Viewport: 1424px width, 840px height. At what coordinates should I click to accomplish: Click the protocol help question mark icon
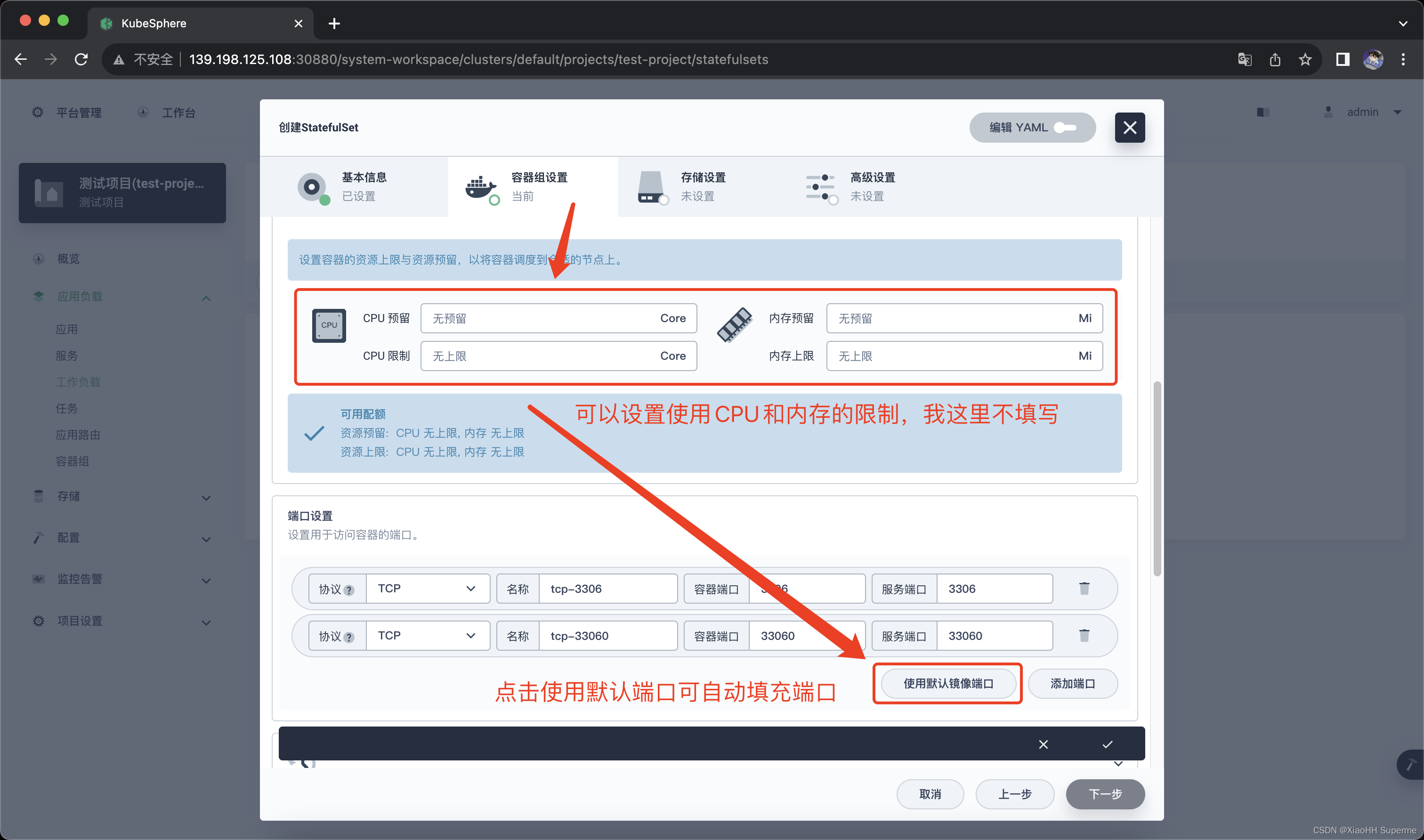coord(349,590)
